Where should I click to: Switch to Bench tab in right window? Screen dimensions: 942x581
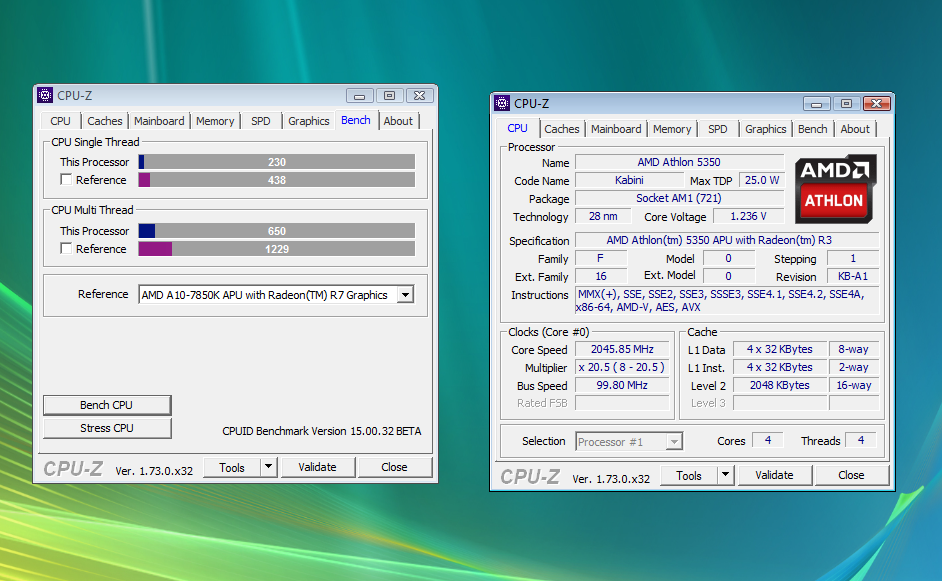(813, 129)
